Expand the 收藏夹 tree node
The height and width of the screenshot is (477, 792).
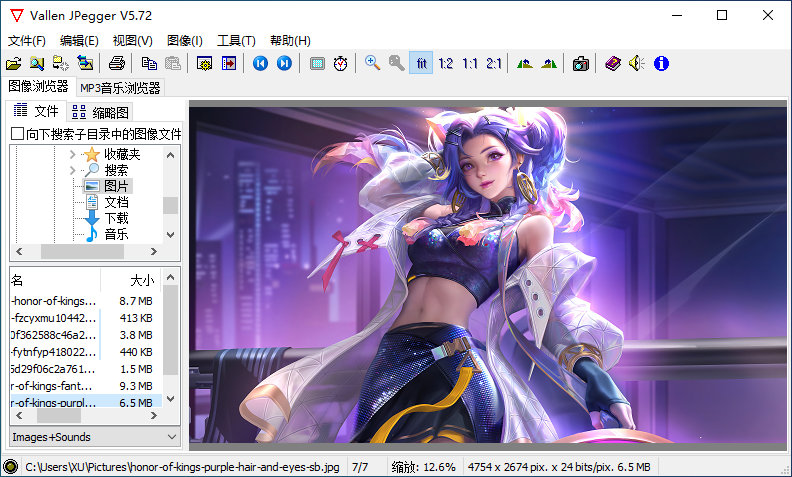coord(72,154)
